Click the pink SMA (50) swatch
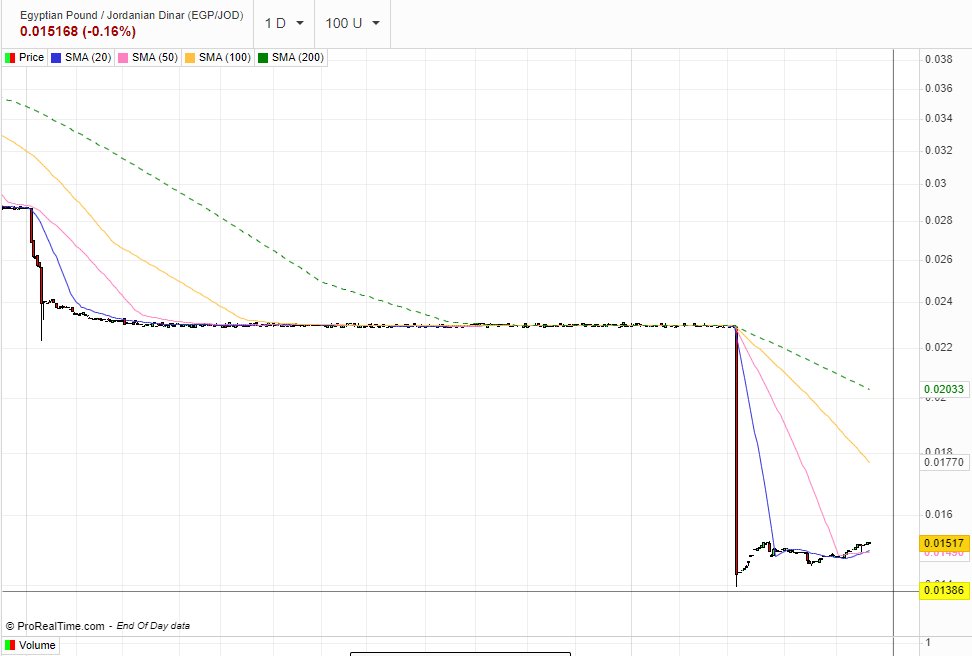The width and height of the screenshot is (972, 656). click(123, 58)
